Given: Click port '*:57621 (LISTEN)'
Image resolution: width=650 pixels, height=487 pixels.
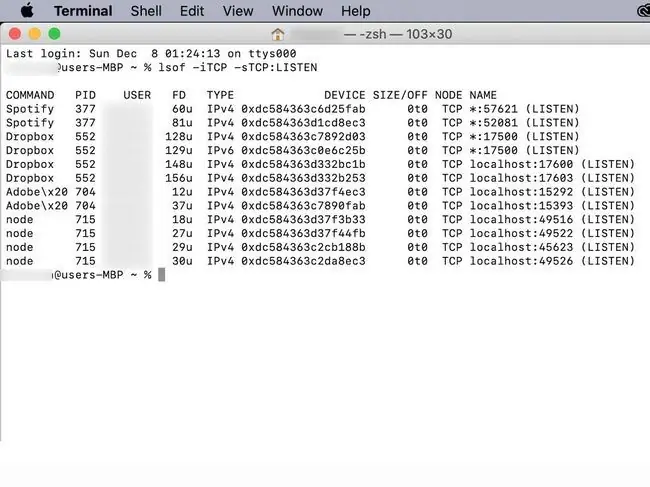Looking at the screenshot, I should (524, 109).
